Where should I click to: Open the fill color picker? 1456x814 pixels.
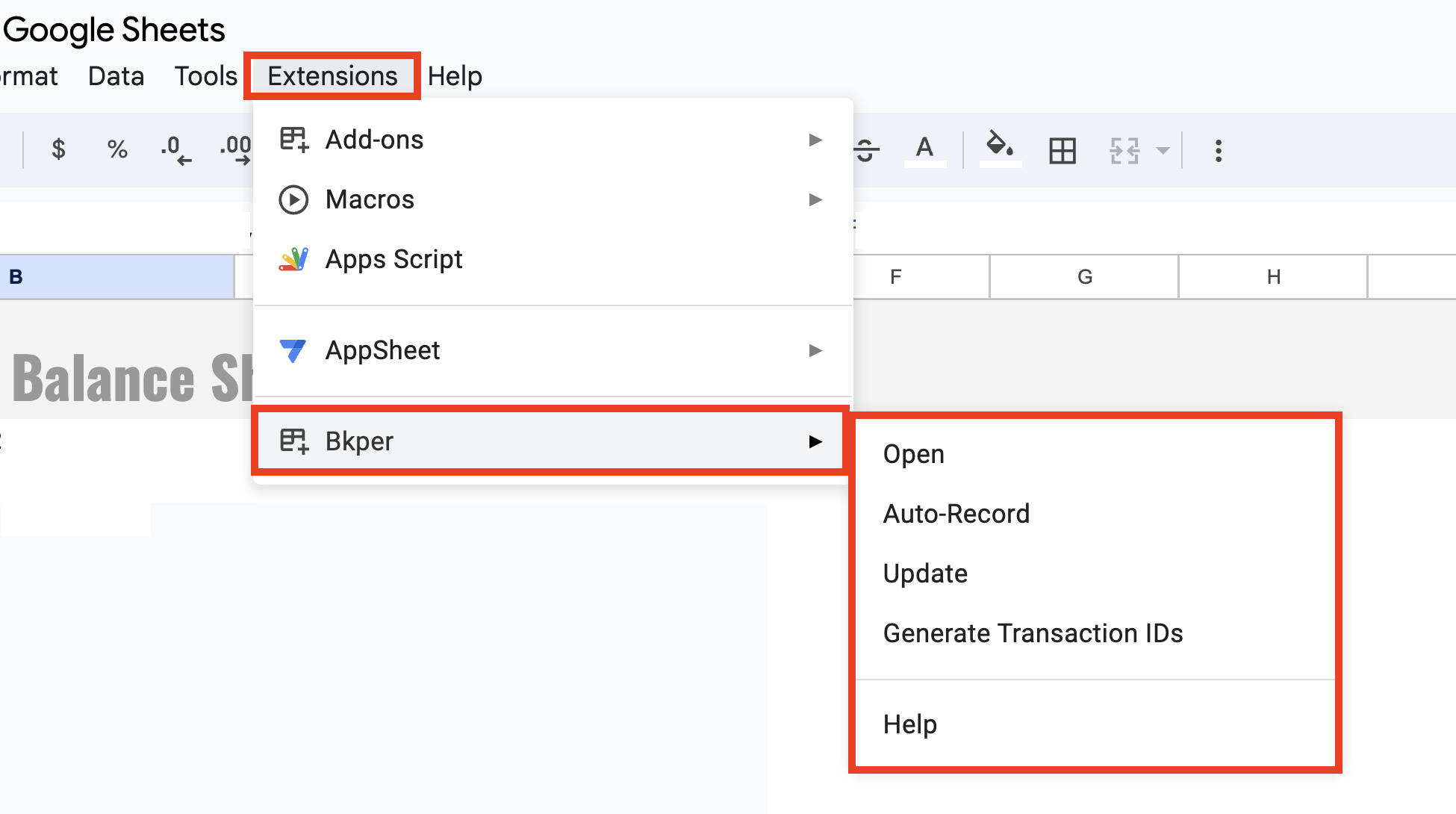(x=999, y=149)
